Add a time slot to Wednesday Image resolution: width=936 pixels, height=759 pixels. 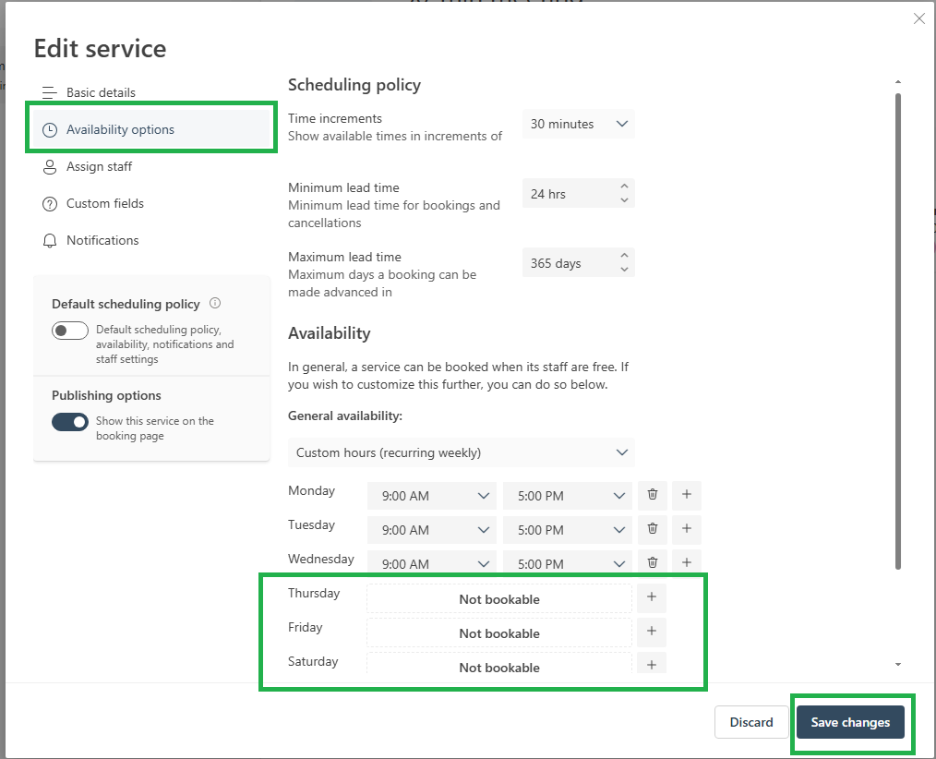coord(686,562)
